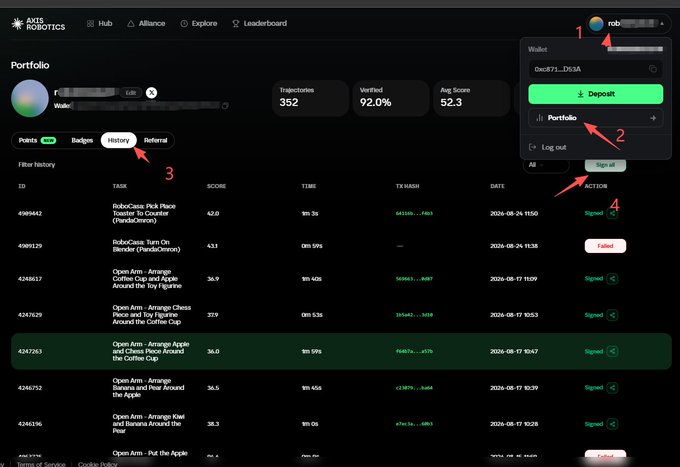The height and width of the screenshot is (467, 680).
Task: Click the Failed button for trajectory 4989129
Action: tap(605, 246)
